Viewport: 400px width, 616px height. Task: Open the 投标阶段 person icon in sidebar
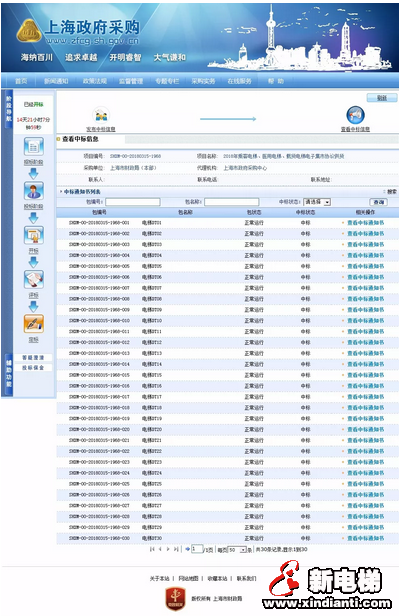pos(34,191)
